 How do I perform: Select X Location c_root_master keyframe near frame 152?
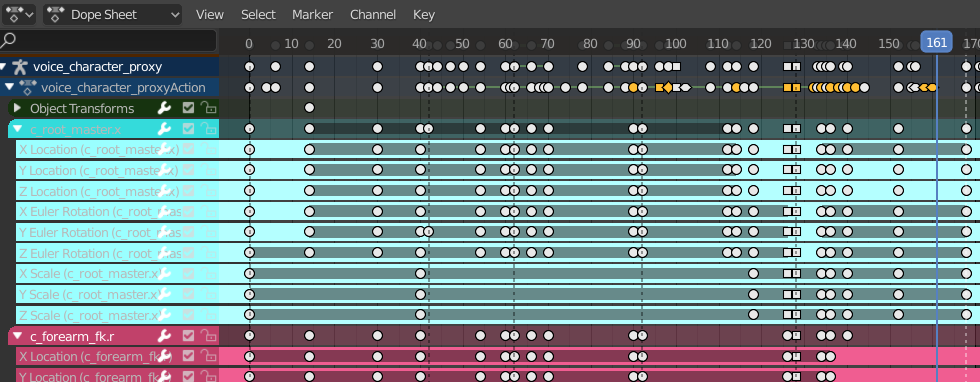[898, 149]
